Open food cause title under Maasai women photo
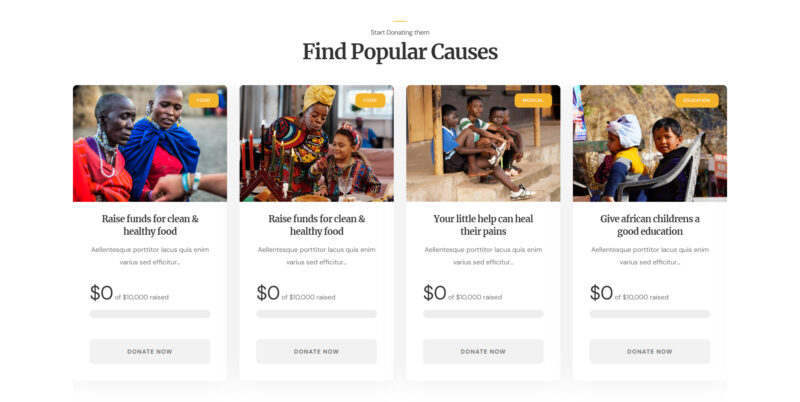 [150, 225]
